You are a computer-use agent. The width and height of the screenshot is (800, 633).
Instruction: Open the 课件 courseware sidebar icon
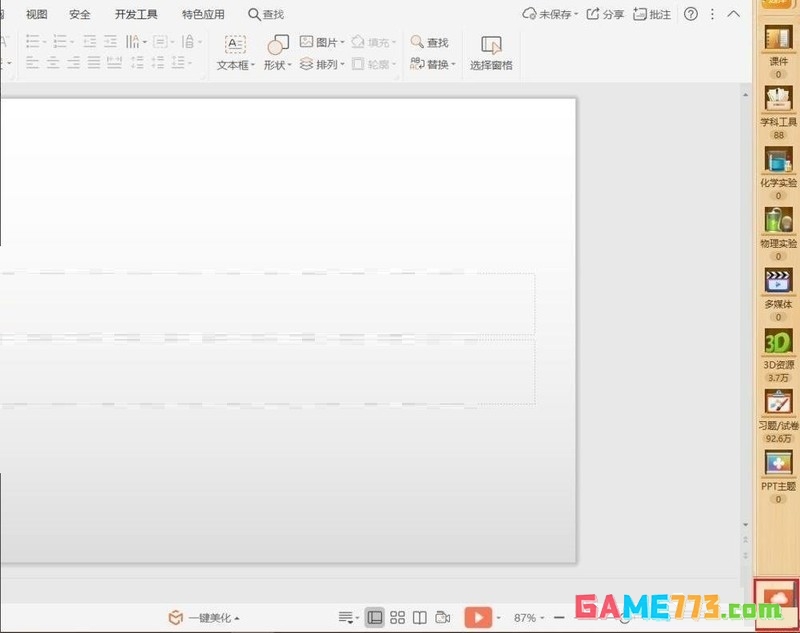pos(778,40)
